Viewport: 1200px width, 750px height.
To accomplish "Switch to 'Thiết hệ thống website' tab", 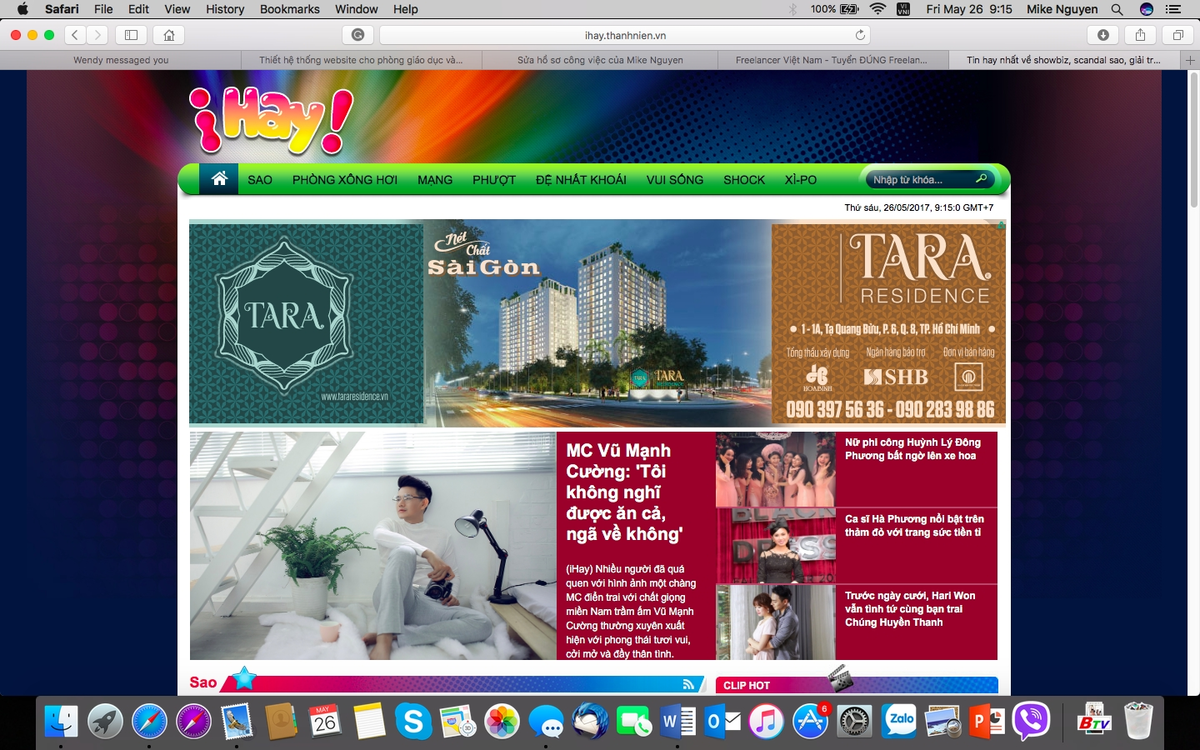I will pyautogui.click(x=360, y=60).
